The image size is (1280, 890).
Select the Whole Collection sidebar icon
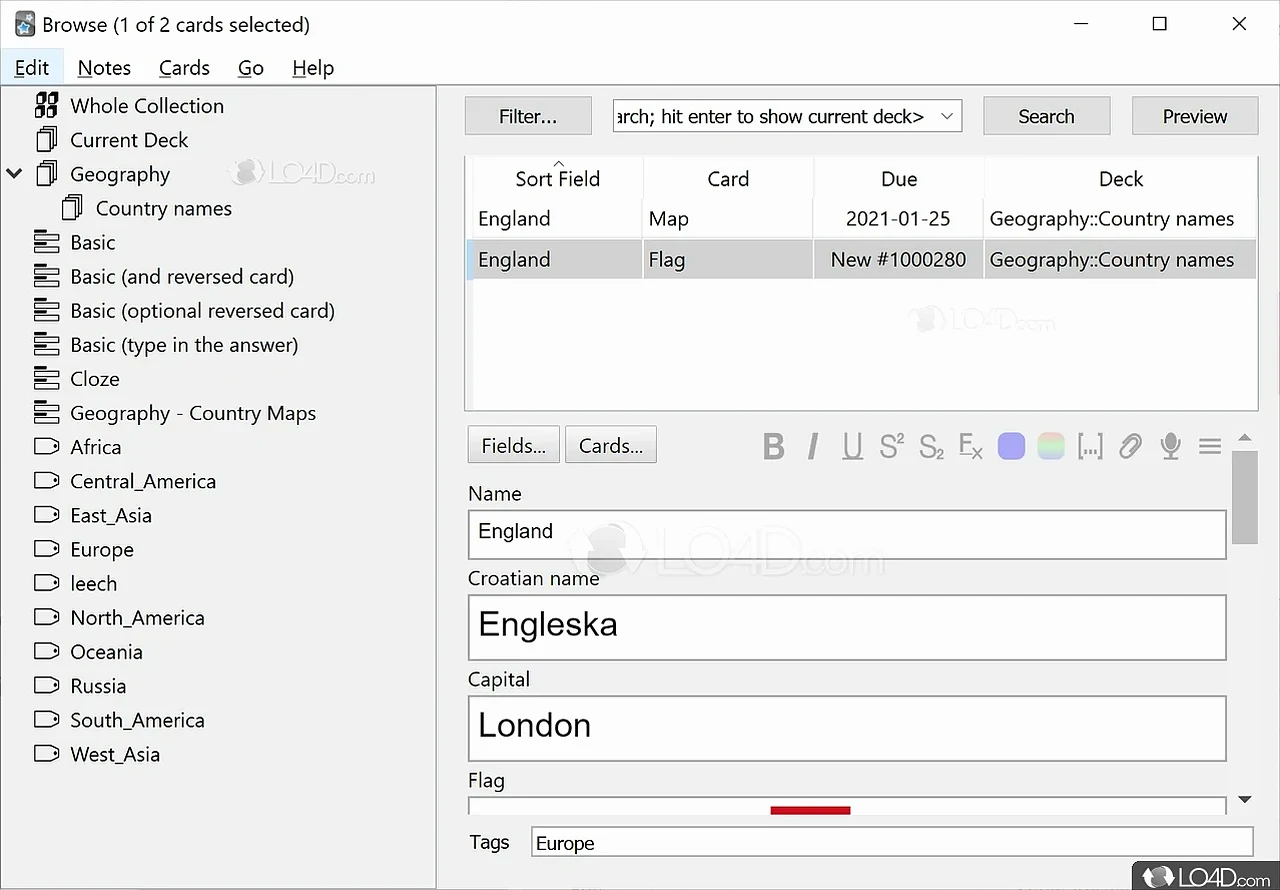pos(46,105)
